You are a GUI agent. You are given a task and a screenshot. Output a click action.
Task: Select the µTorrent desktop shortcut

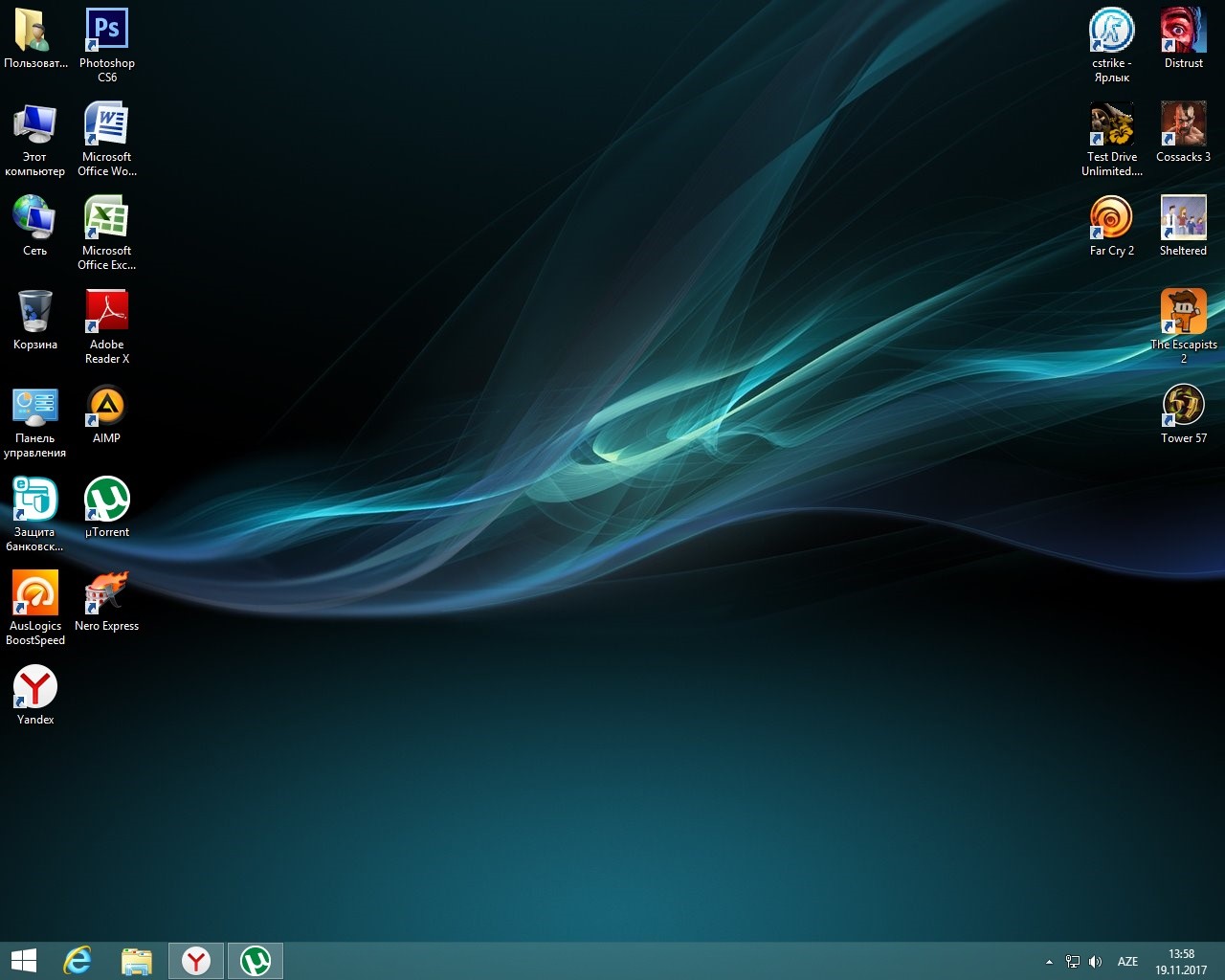tap(106, 500)
